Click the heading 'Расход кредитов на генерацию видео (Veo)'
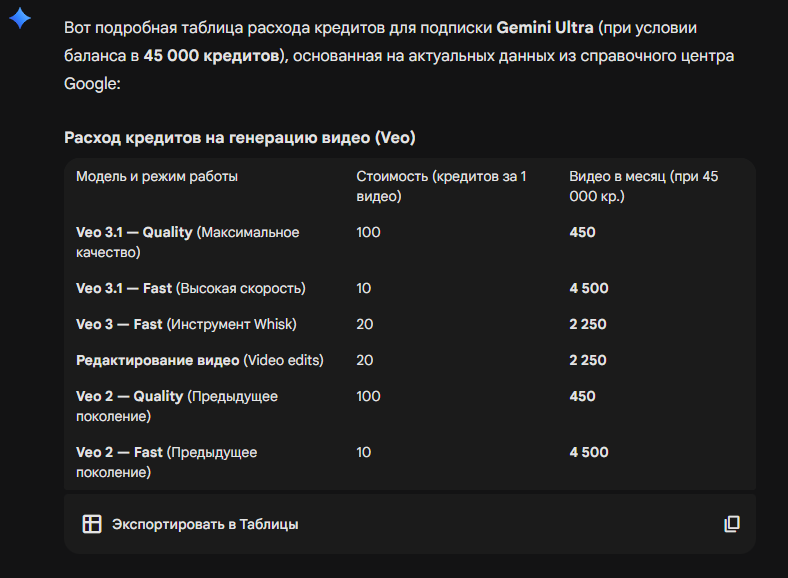This screenshot has width=788, height=578. coord(239,137)
